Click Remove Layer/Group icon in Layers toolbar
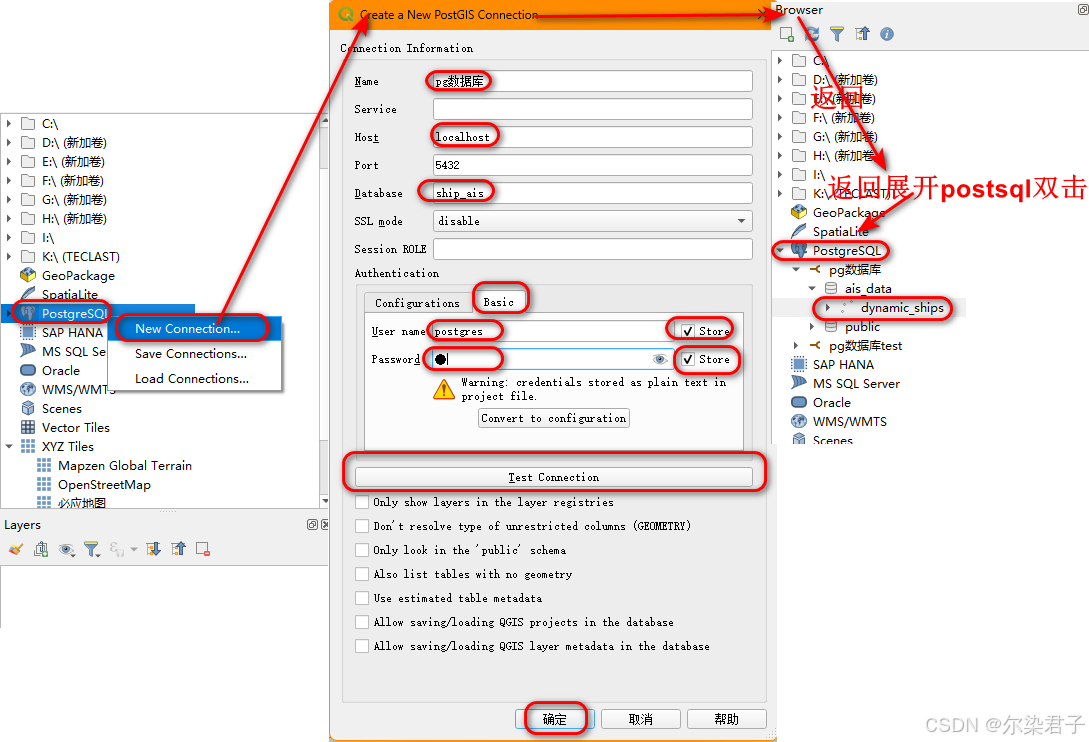 pyautogui.click(x=203, y=550)
